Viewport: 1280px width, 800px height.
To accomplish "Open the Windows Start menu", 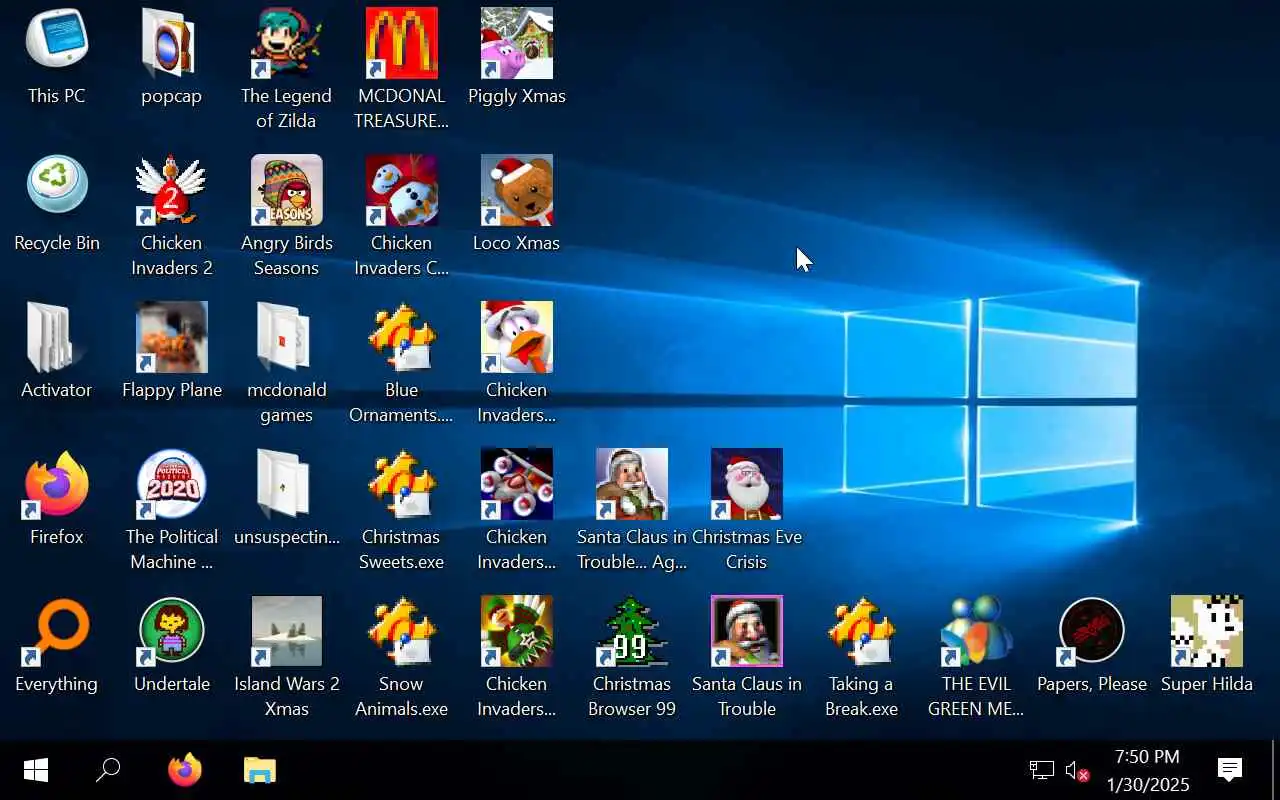I will coord(36,770).
